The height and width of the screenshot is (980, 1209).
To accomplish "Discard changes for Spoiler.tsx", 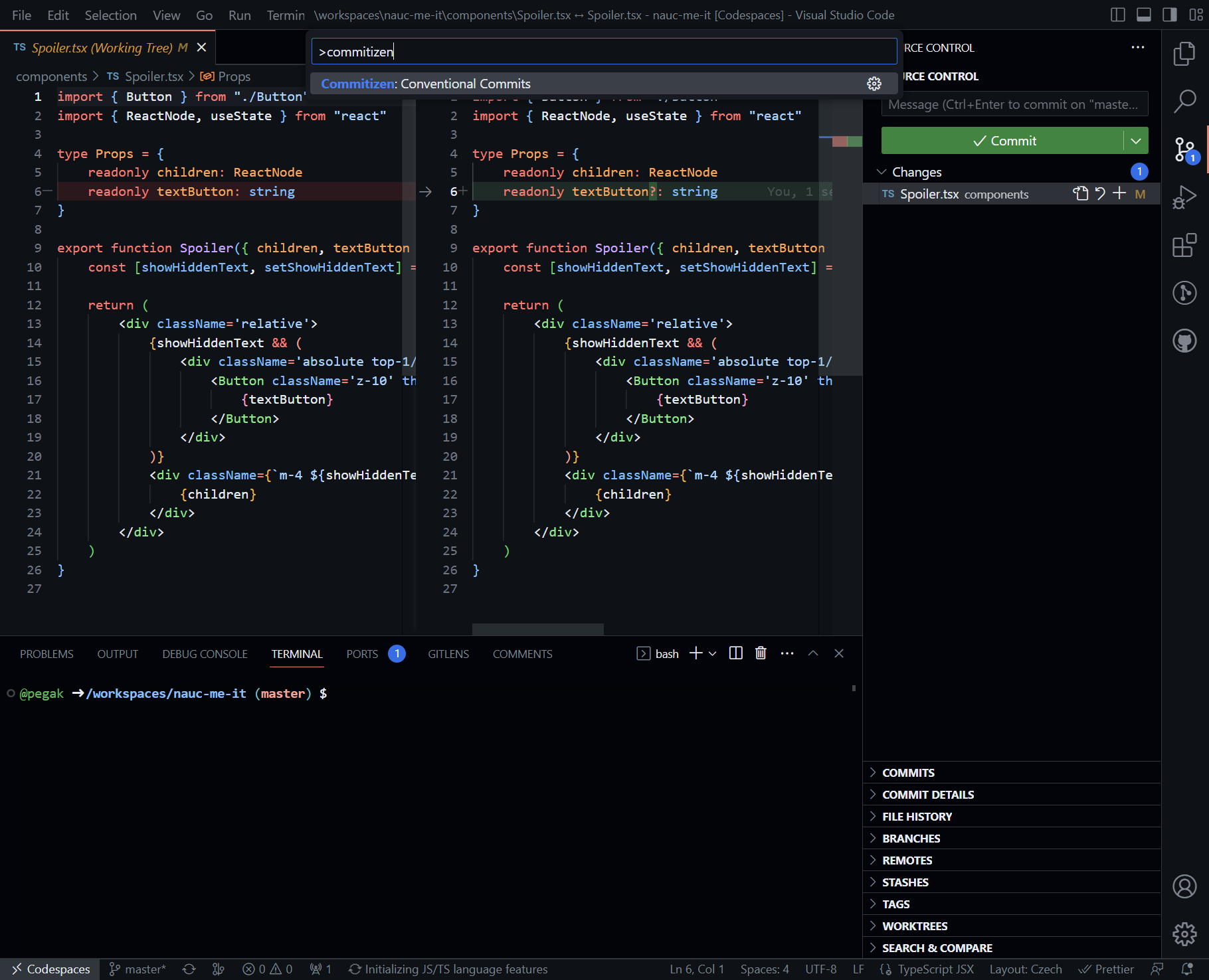I will tap(1100, 194).
